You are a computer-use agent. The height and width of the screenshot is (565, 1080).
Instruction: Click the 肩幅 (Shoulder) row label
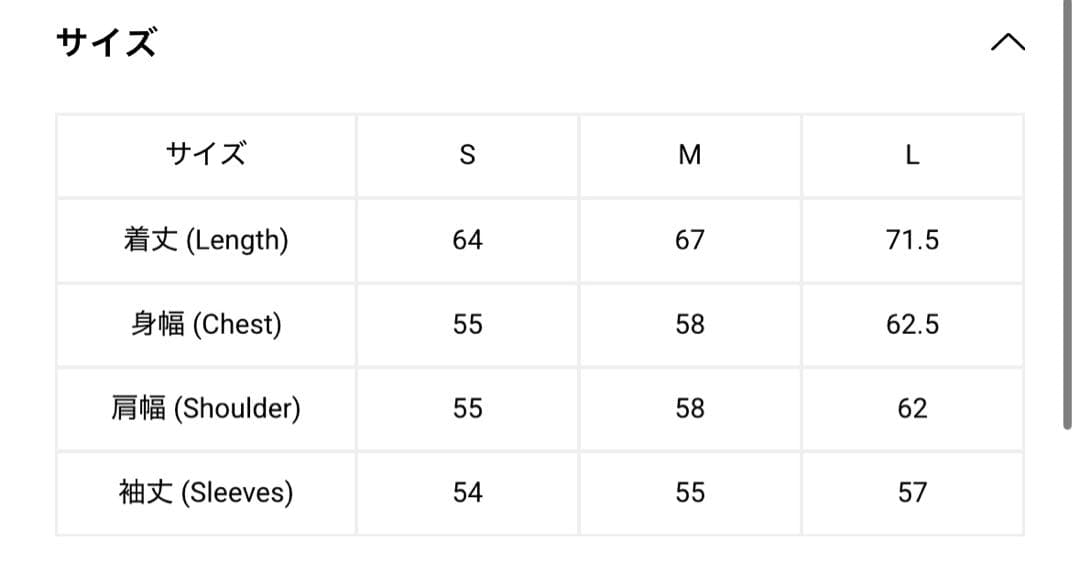(206, 408)
